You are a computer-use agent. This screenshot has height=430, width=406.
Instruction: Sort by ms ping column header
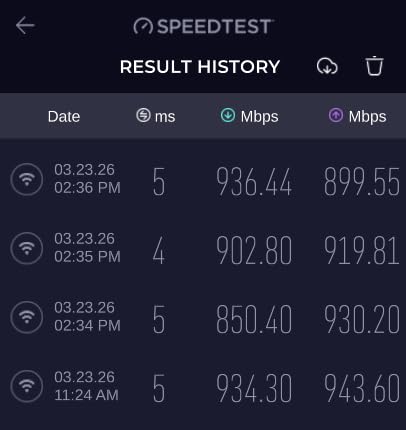tap(156, 116)
